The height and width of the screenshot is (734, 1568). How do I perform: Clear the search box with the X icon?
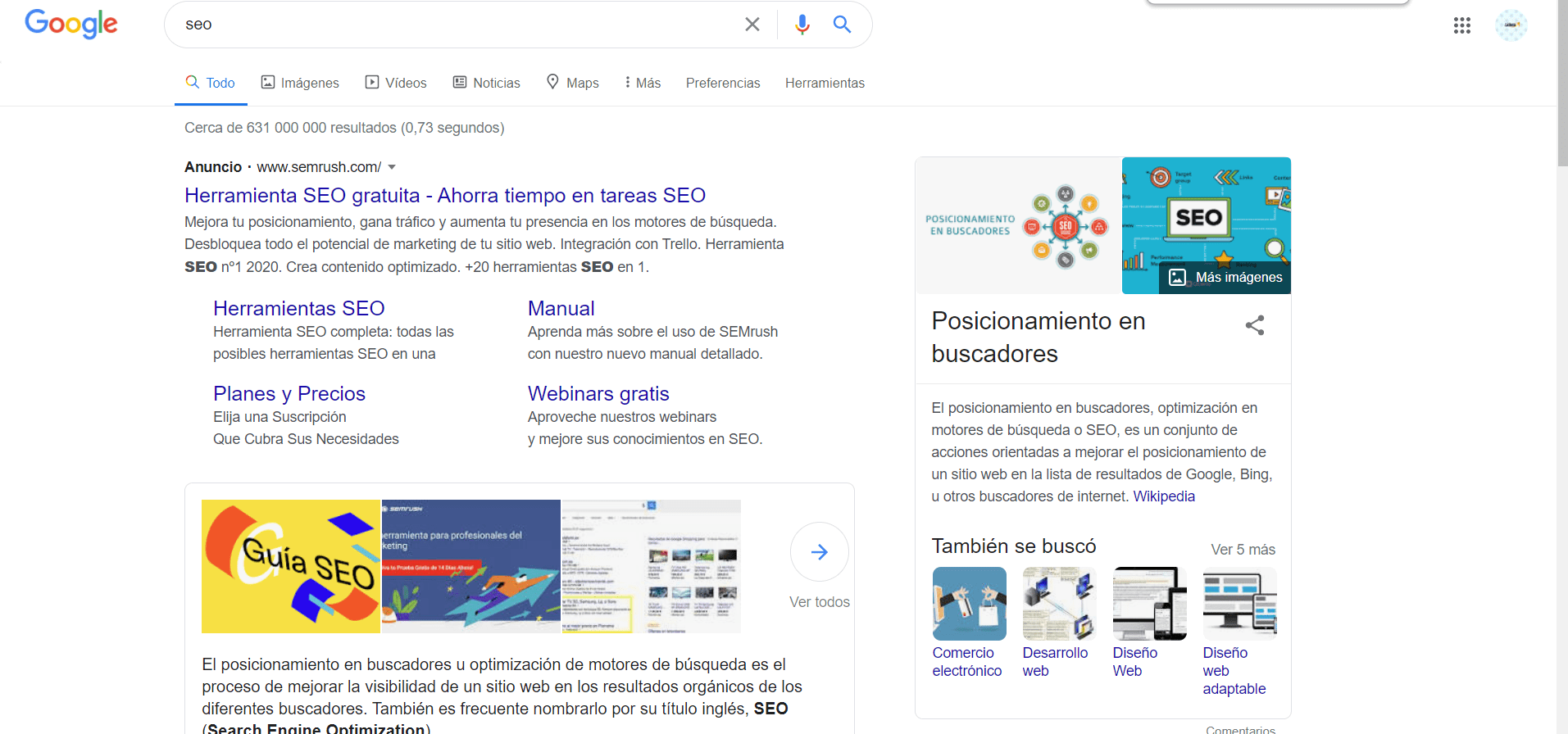752,25
